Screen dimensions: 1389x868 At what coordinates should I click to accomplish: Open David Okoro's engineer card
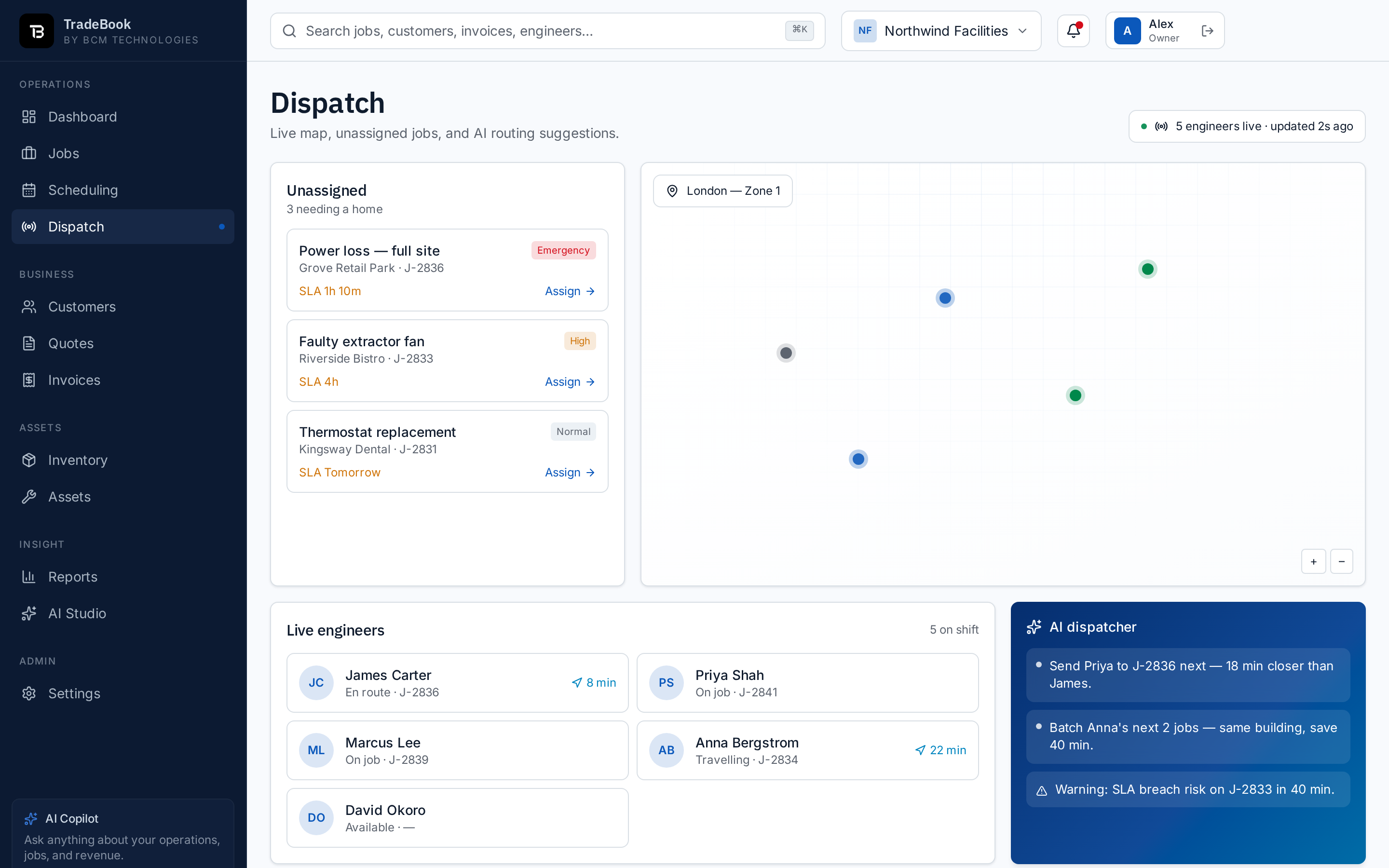(457, 818)
